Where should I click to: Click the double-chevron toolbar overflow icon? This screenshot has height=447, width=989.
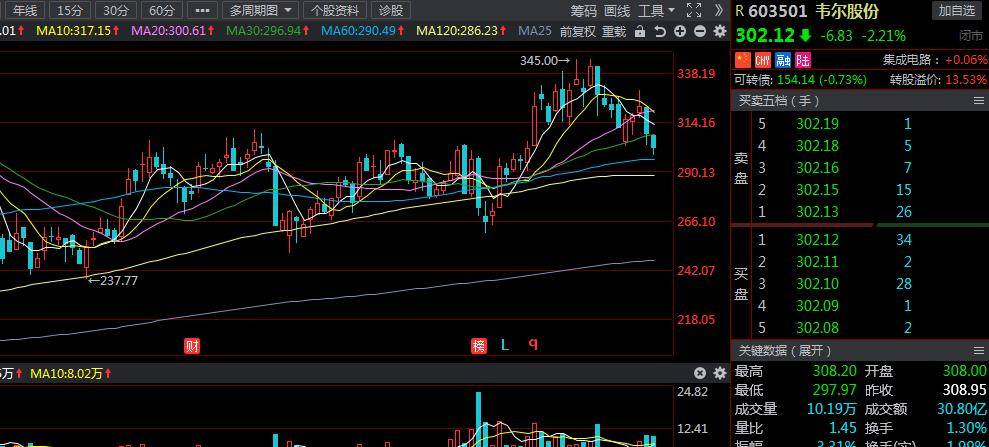[718, 10]
